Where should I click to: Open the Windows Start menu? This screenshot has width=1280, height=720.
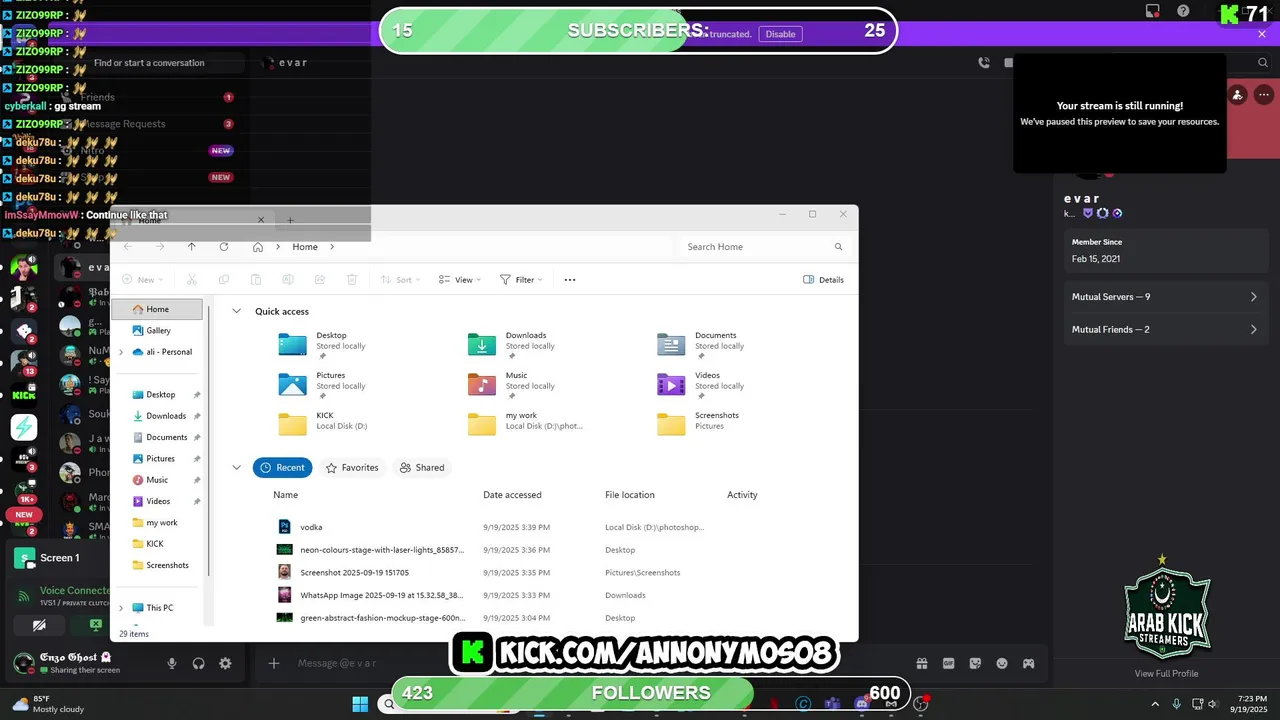click(360, 704)
